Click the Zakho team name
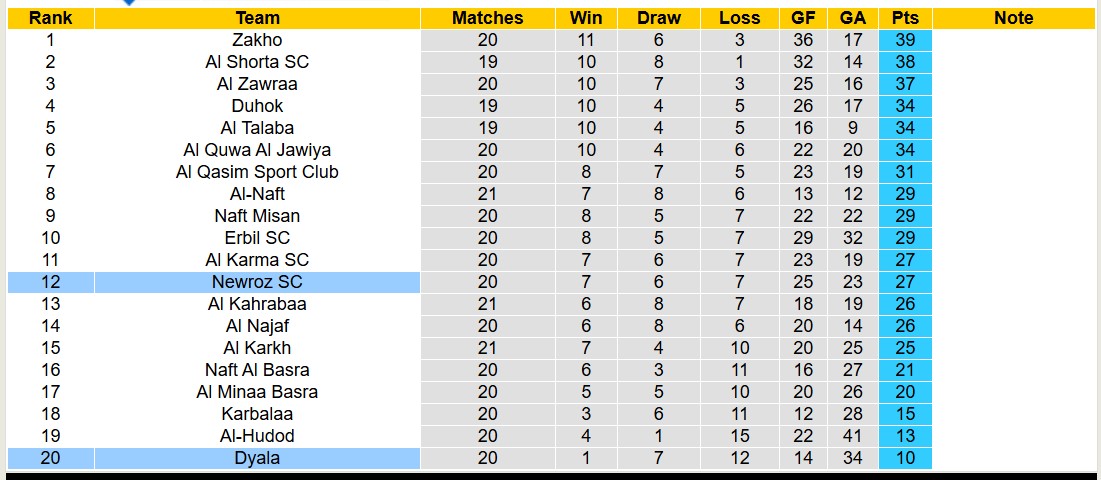The height and width of the screenshot is (480, 1101). (x=257, y=40)
